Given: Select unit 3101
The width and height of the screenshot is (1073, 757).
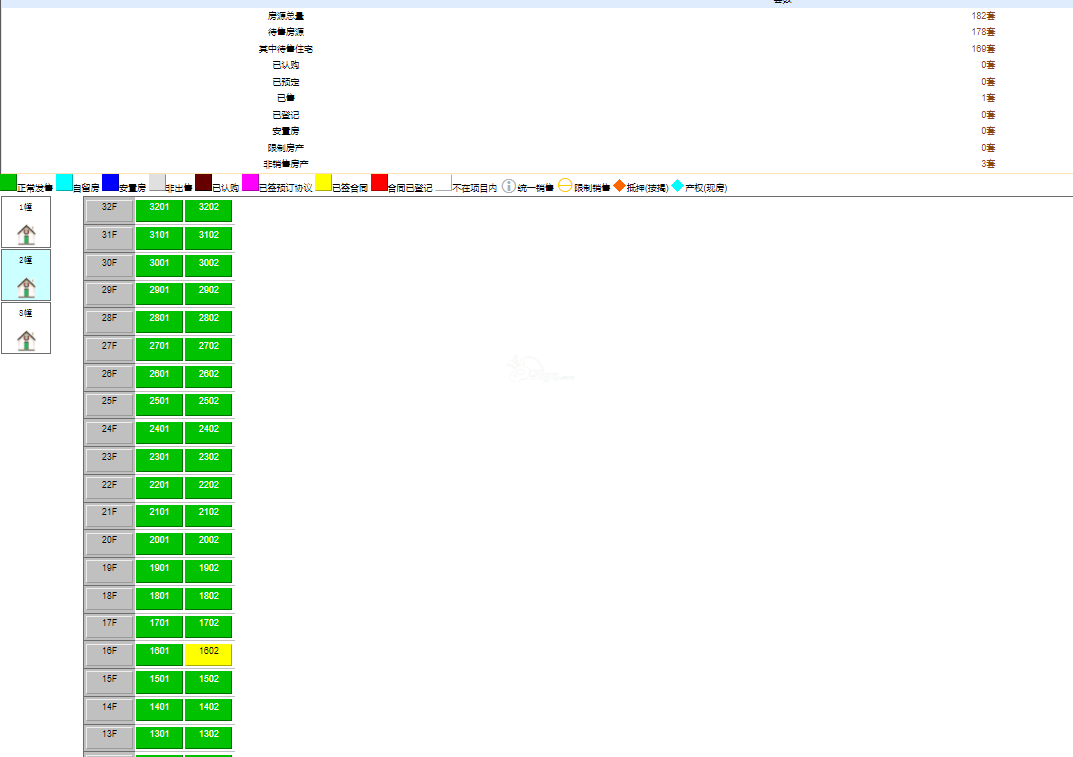Looking at the screenshot, I should coord(159,238).
